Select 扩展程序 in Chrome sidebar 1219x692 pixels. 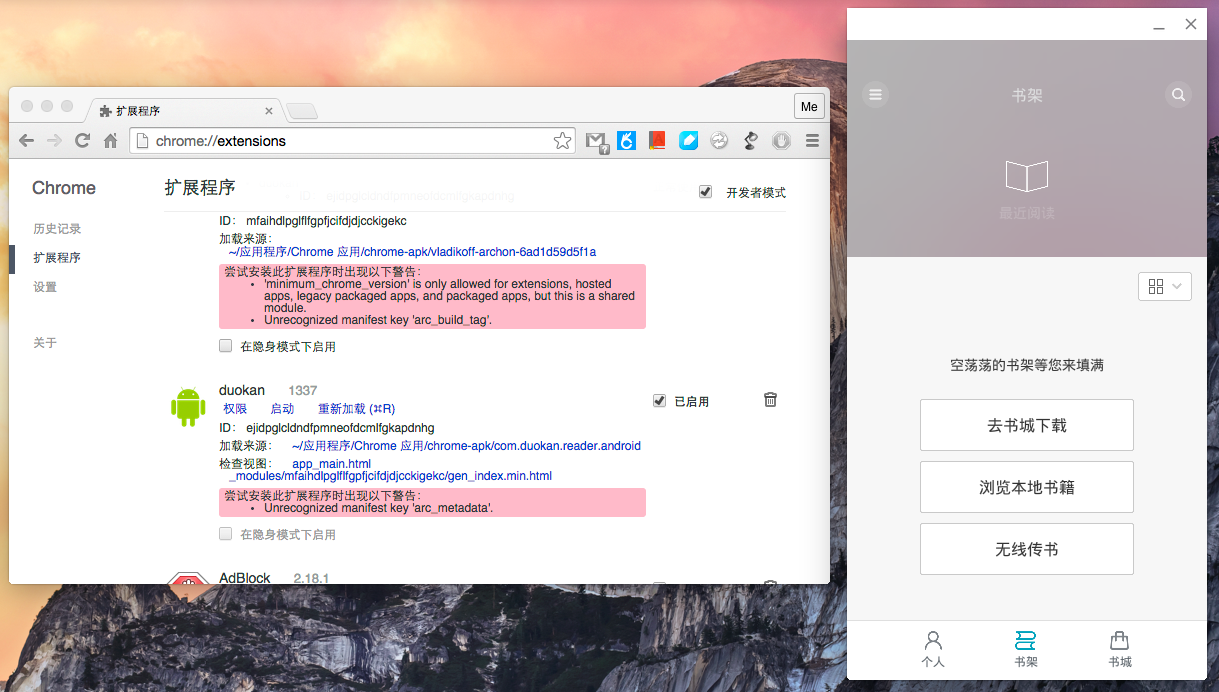coord(57,258)
